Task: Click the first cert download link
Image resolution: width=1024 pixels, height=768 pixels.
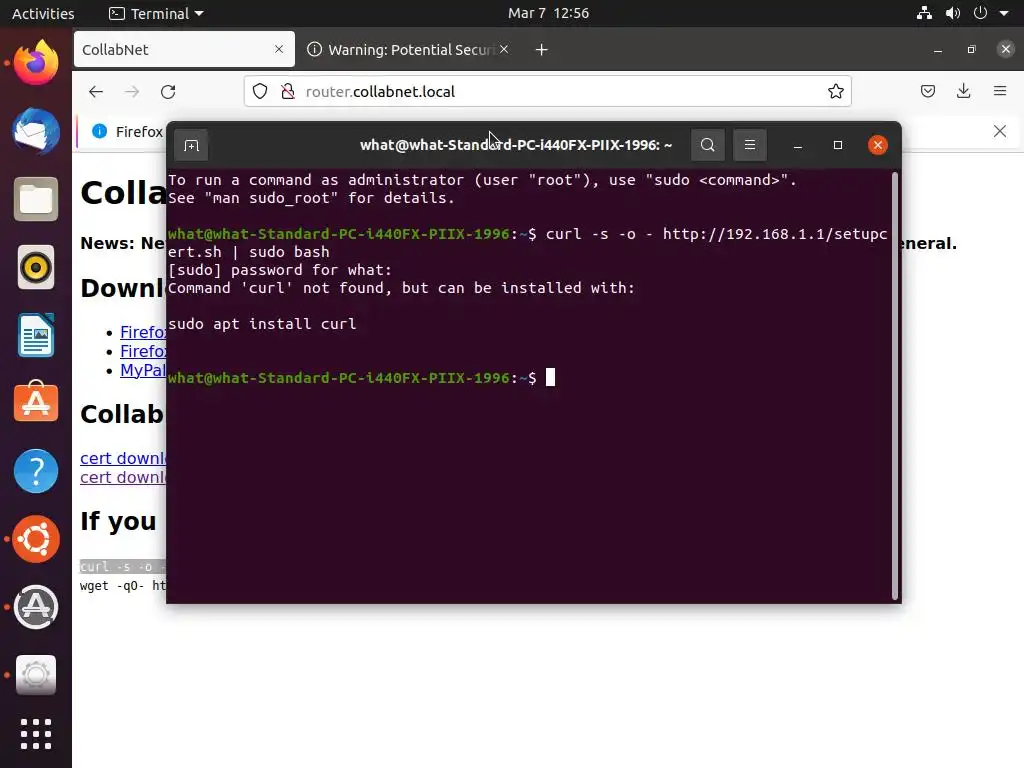Action: [123, 458]
